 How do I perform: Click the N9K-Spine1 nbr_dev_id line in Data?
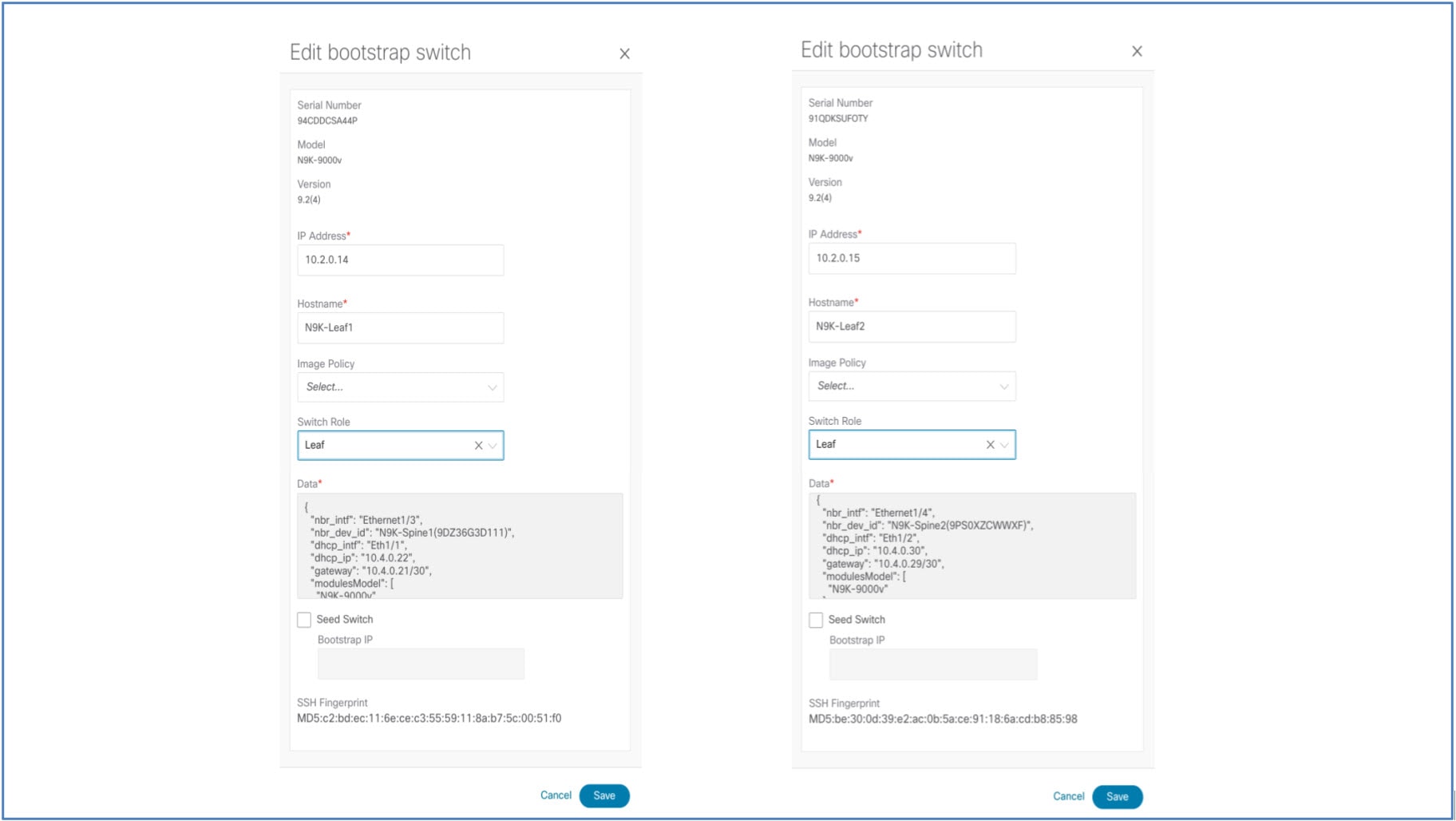413,533
